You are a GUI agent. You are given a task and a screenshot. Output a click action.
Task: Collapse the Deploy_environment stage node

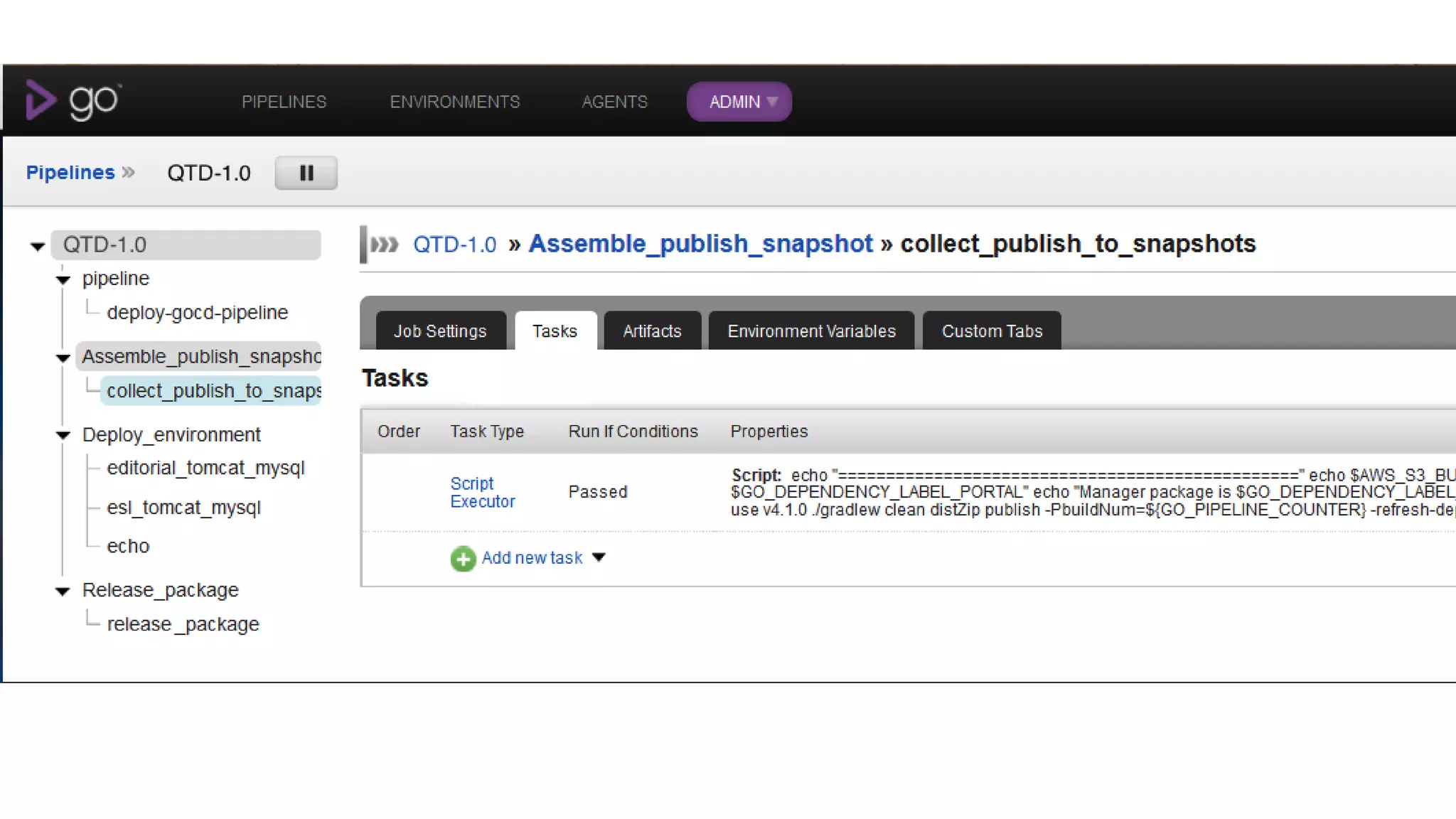click(x=63, y=435)
